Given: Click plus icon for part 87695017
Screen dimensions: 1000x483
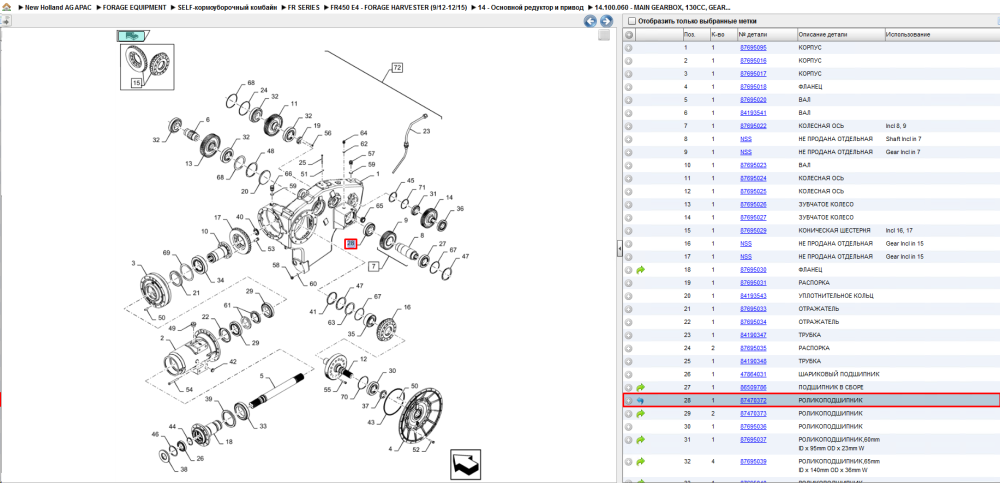Looking at the screenshot, I should coord(629,74).
